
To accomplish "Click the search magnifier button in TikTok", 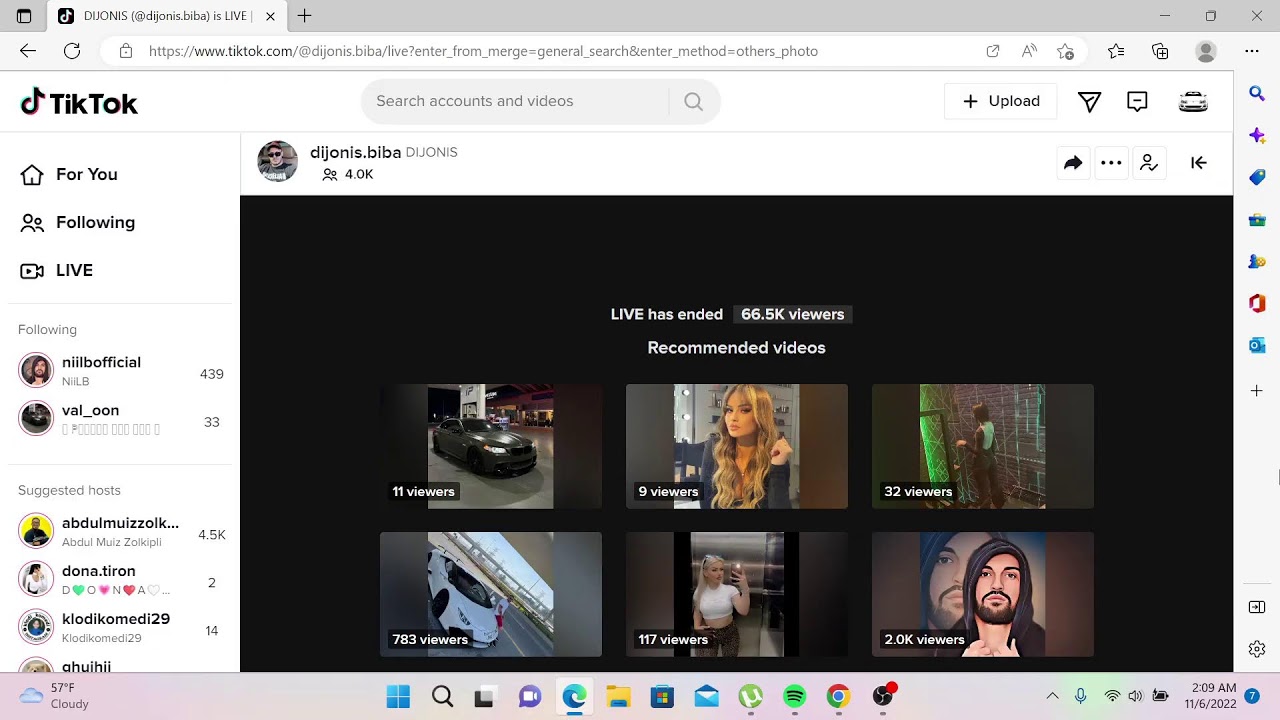I will pos(693,101).
